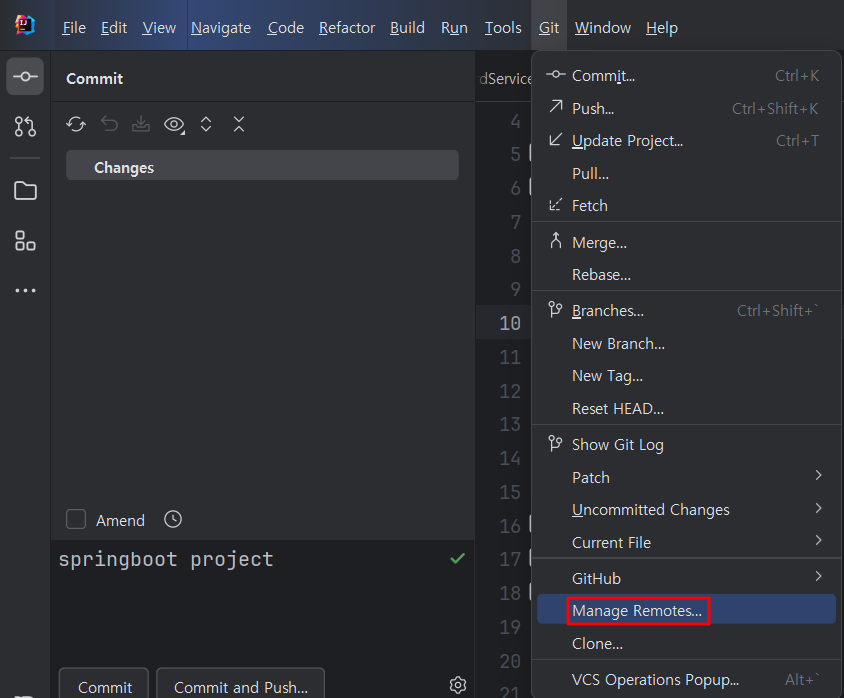Click the IntelliJ IDEA logo icon
Viewport: 844px width, 698px height.
point(25,25)
